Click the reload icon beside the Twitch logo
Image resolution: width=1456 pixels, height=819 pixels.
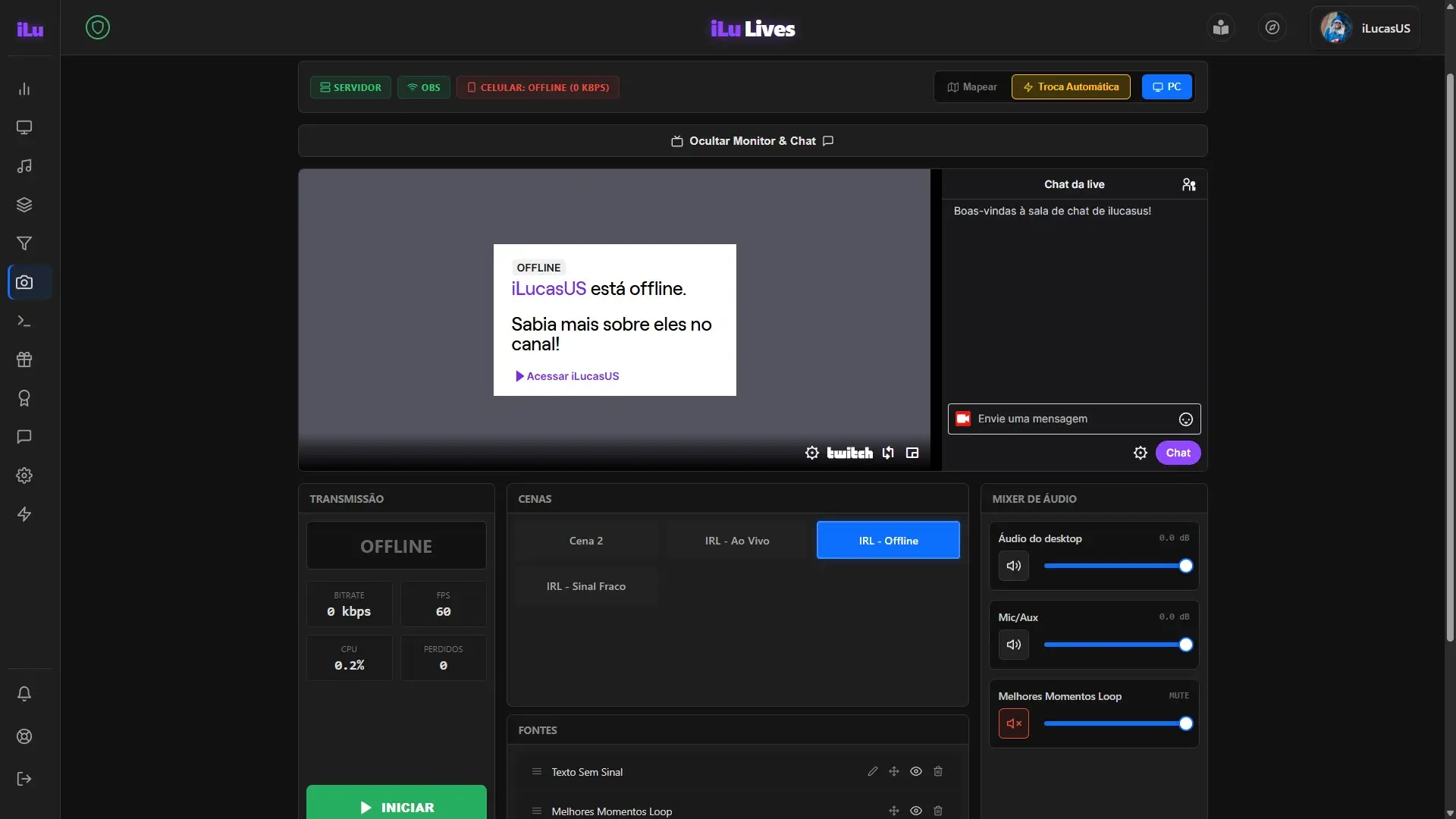[888, 453]
